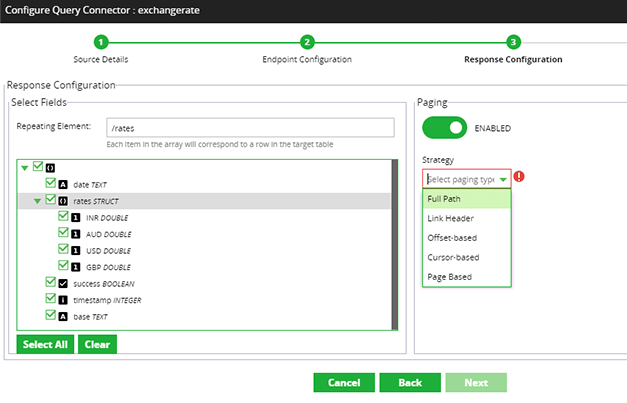This screenshot has height=403, width=627.
Task: Collapse the rates STRUCT tree node
Action: click(x=38, y=201)
